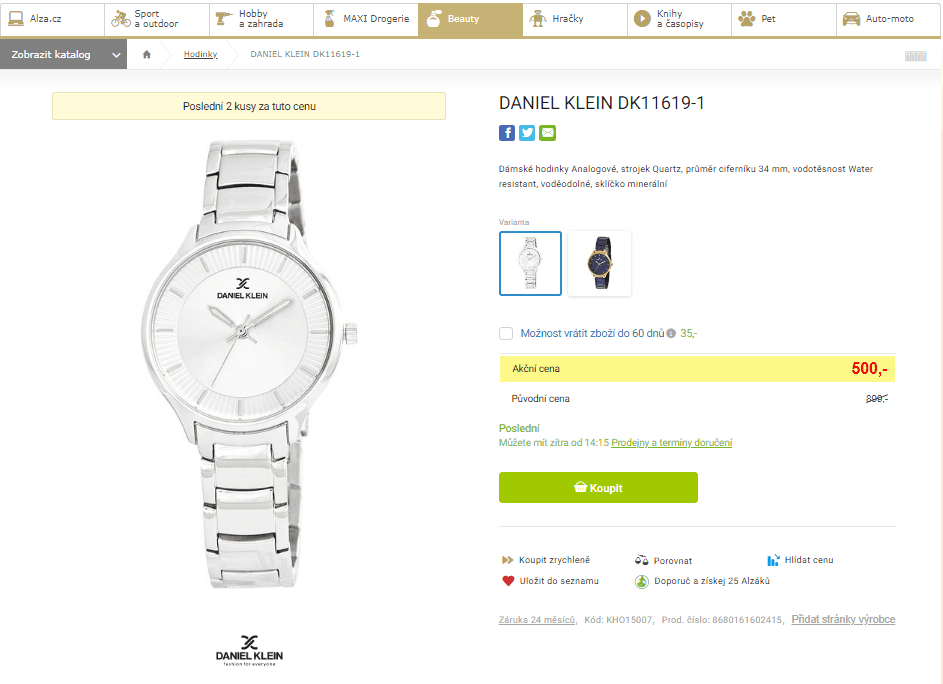Share product via email icon
Screen dimensions: 943x684
547,133
